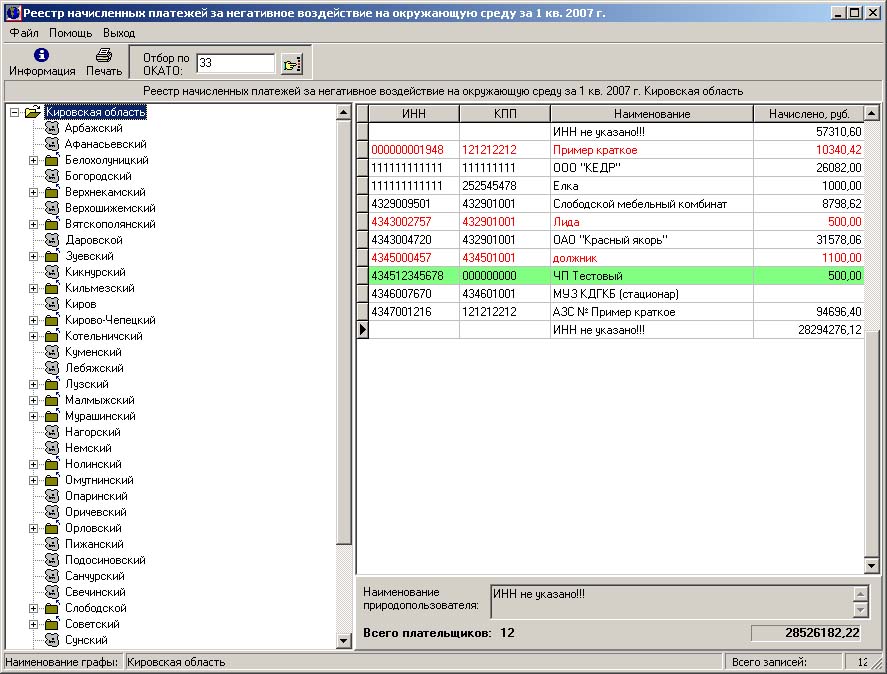Open the Помощь menu

pos(71,33)
